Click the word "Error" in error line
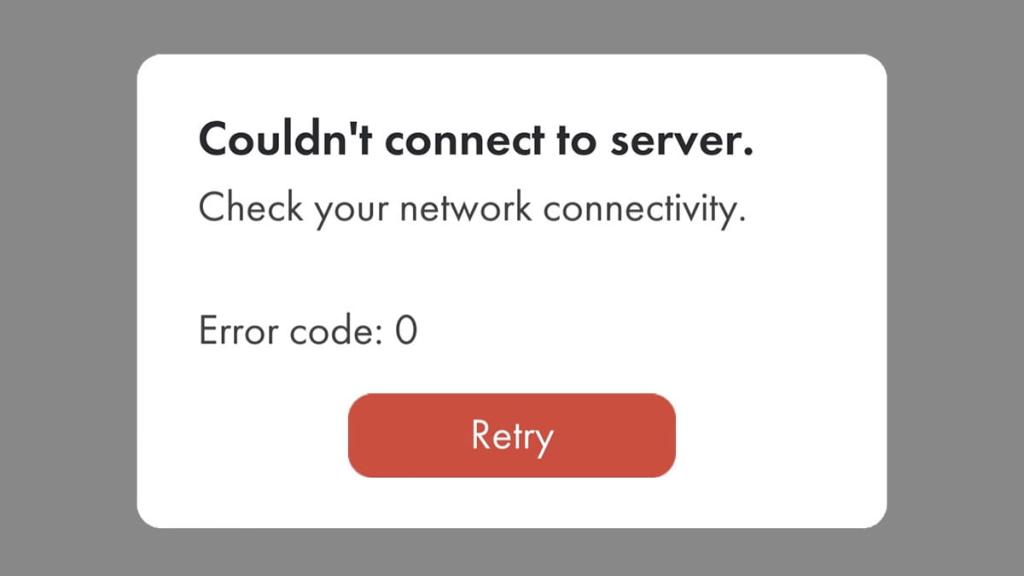The image size is (1024, 576). point(238,330)
